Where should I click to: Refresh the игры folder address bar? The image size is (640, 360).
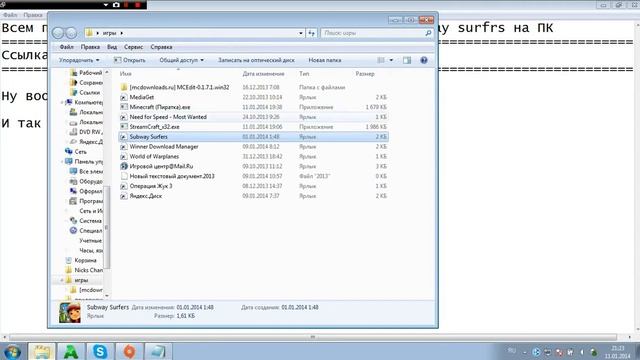click(x=312, y=33)
